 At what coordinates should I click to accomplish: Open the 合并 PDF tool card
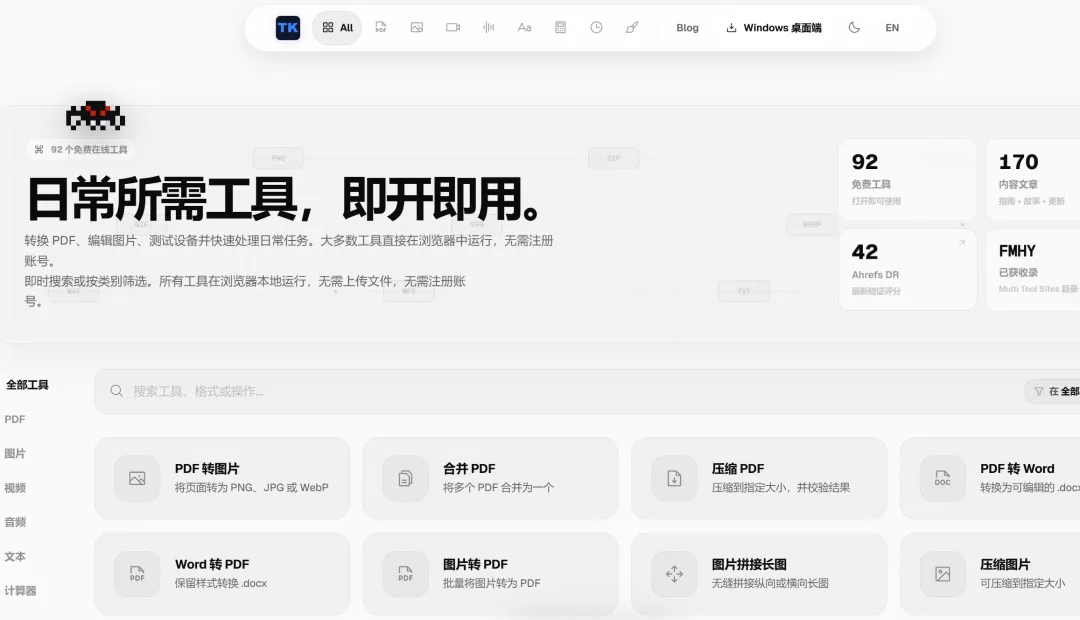[x=490, y=478]
